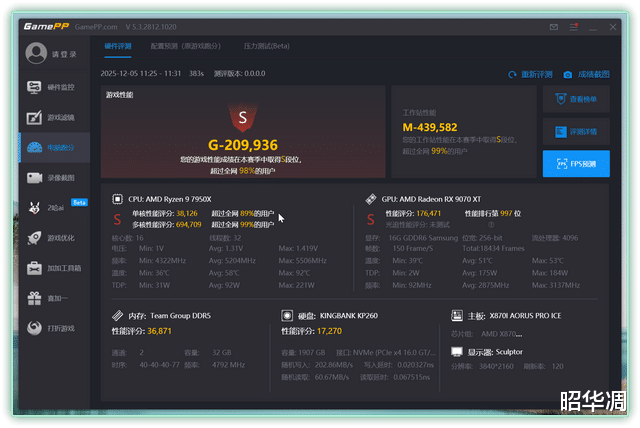This screenshot has width=640, height=428.
Task: Click the GPU performance score 176,471
Action: (429, 213)
